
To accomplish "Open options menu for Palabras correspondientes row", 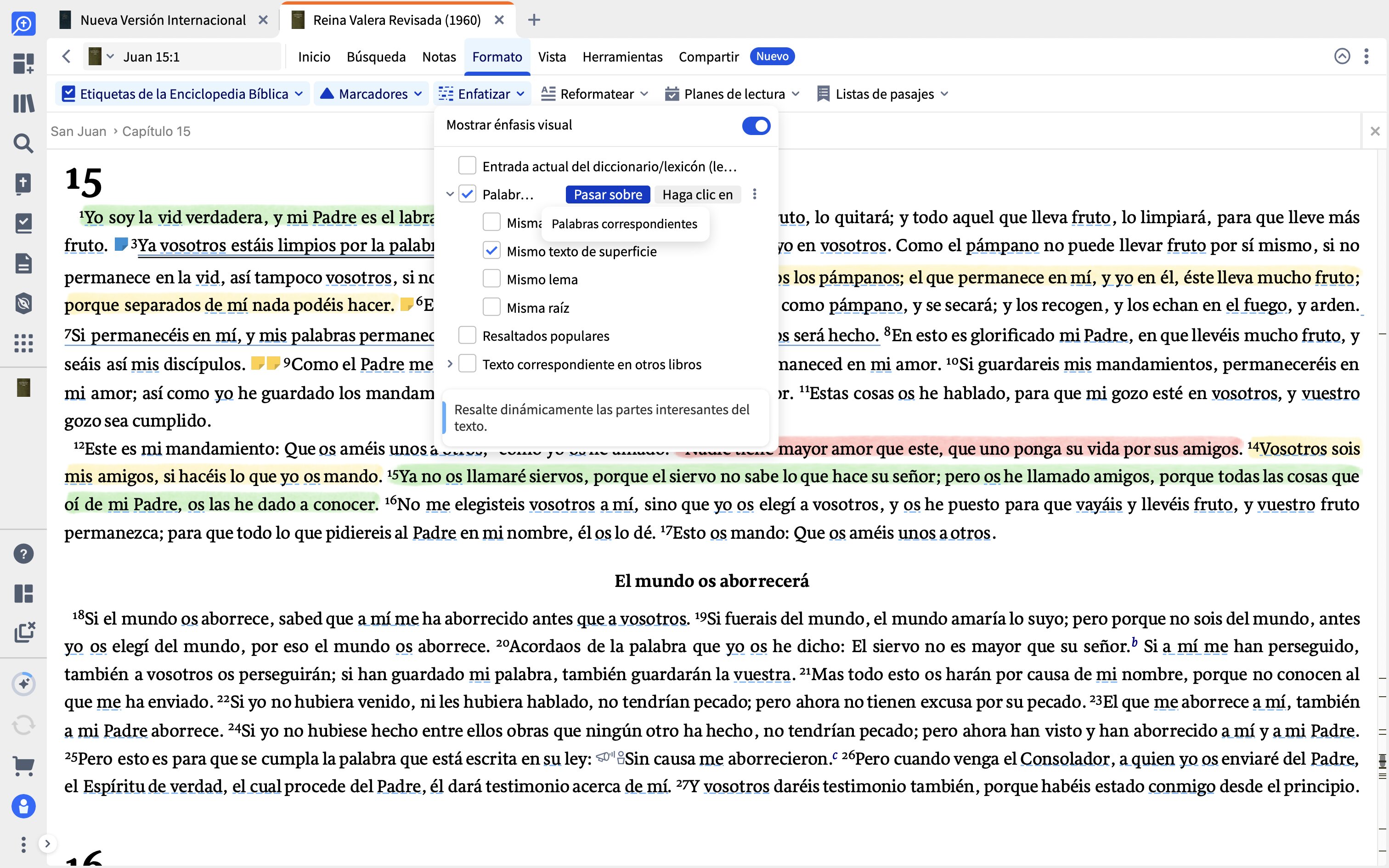I will coord(755,195).
